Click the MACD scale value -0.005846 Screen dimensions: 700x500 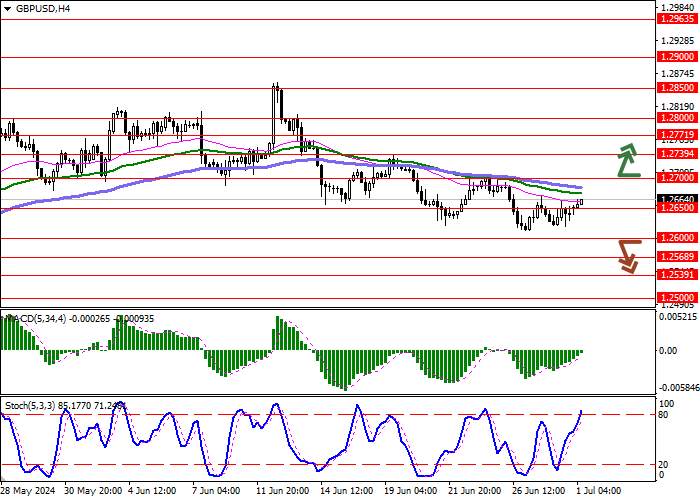pyautogui.click(x=679, y=388)
